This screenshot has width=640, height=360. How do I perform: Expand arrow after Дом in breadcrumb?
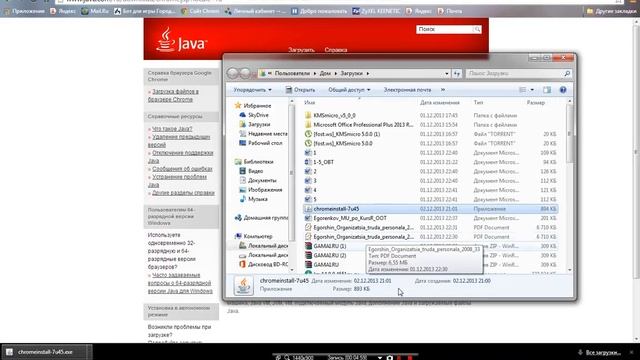pyautogui.click(x=336, y=73)
